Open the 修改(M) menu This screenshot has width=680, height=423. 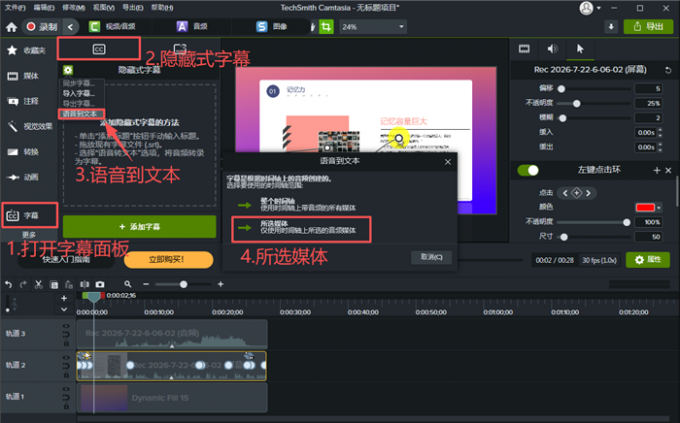[x=73, y=7]
